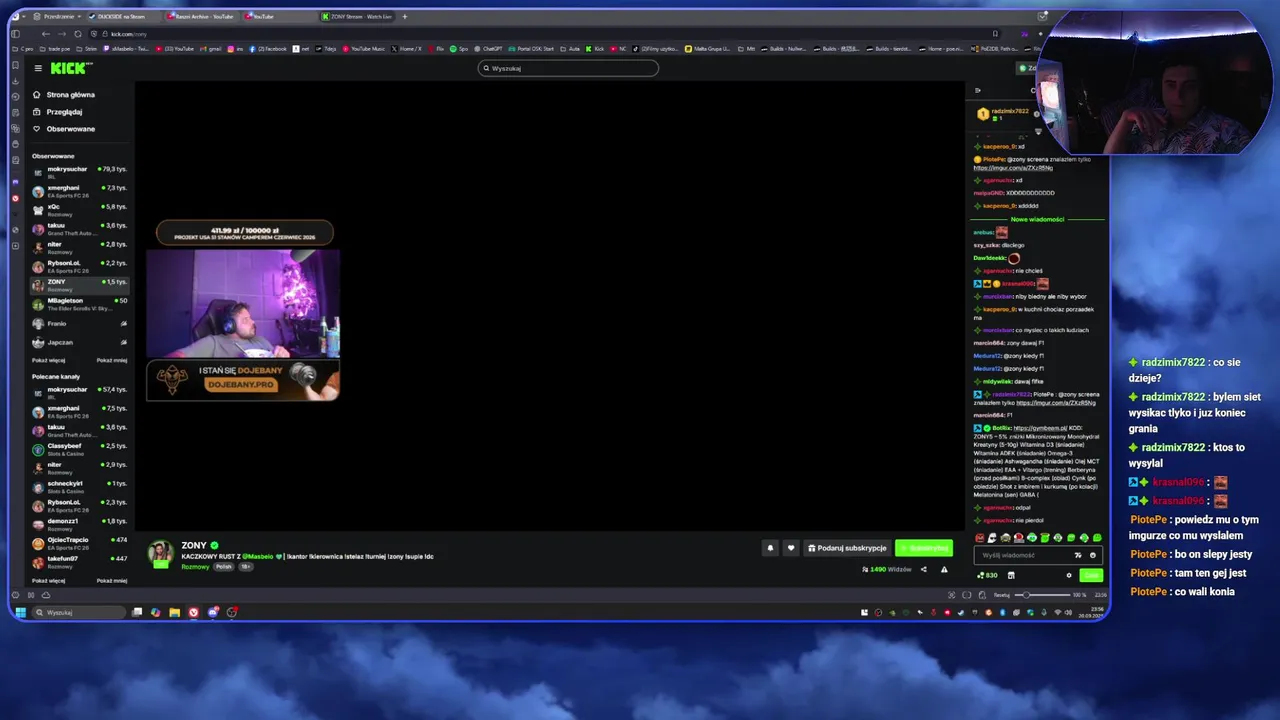Click the KICK logo
This screenshot has width=1280, height=720.
coord(71,68)
